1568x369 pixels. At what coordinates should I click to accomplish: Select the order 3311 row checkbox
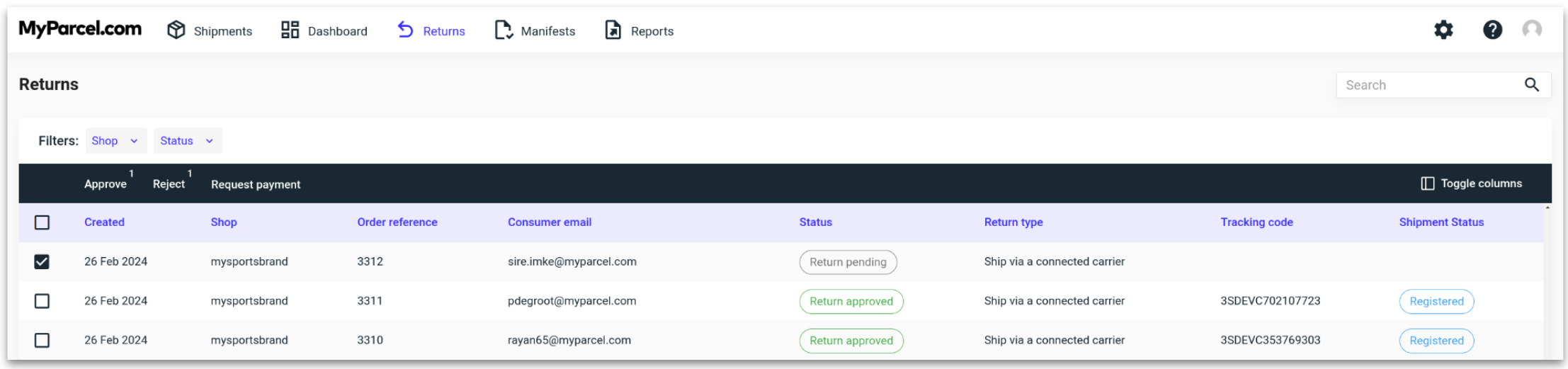click(42, 301)
